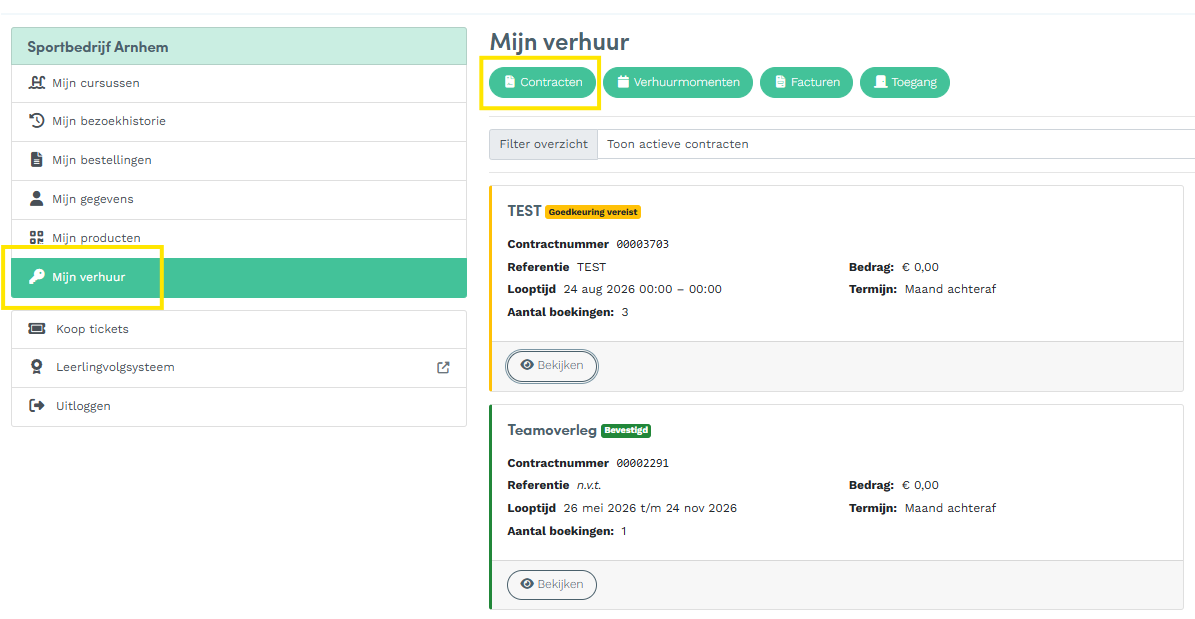Switch to the Verhuurmomenten tab
This screenshot has height=619, width=1195.
678,82
